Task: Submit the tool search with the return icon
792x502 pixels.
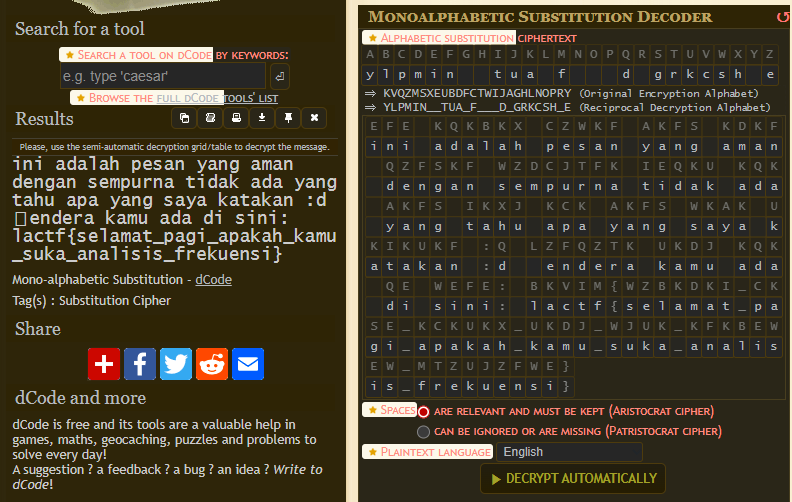Action: point(280,76)
